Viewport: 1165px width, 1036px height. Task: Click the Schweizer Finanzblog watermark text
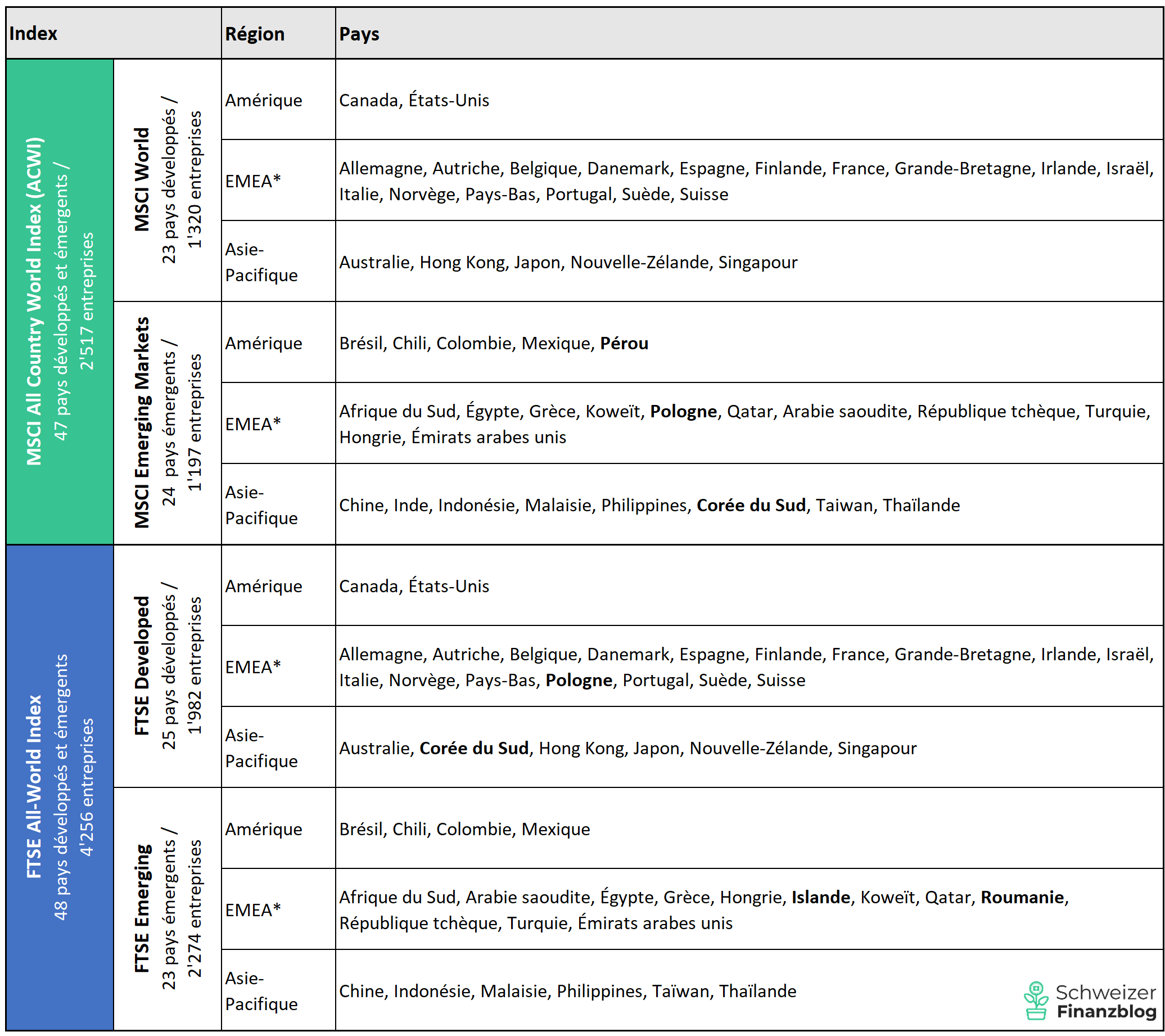pos(1106,1002)
